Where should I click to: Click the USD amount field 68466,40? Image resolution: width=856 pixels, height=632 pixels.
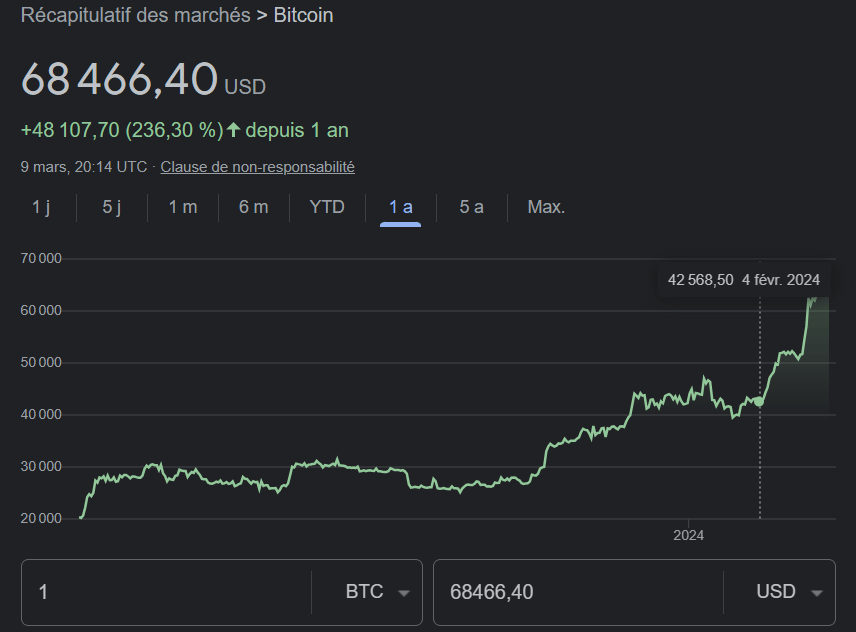[575, 592]
